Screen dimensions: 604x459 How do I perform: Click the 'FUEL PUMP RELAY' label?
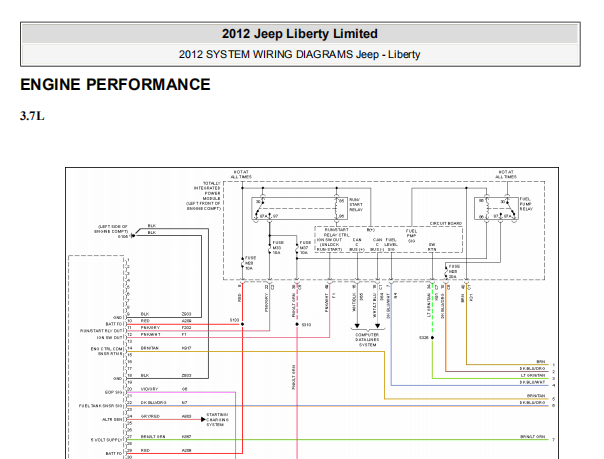coord(526,204)
